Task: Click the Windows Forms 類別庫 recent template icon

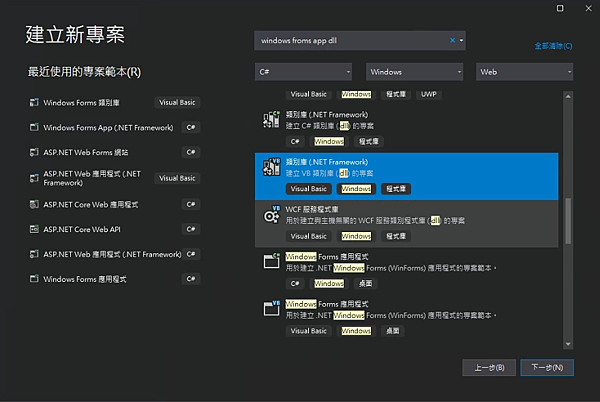Action: coord(34,103)
